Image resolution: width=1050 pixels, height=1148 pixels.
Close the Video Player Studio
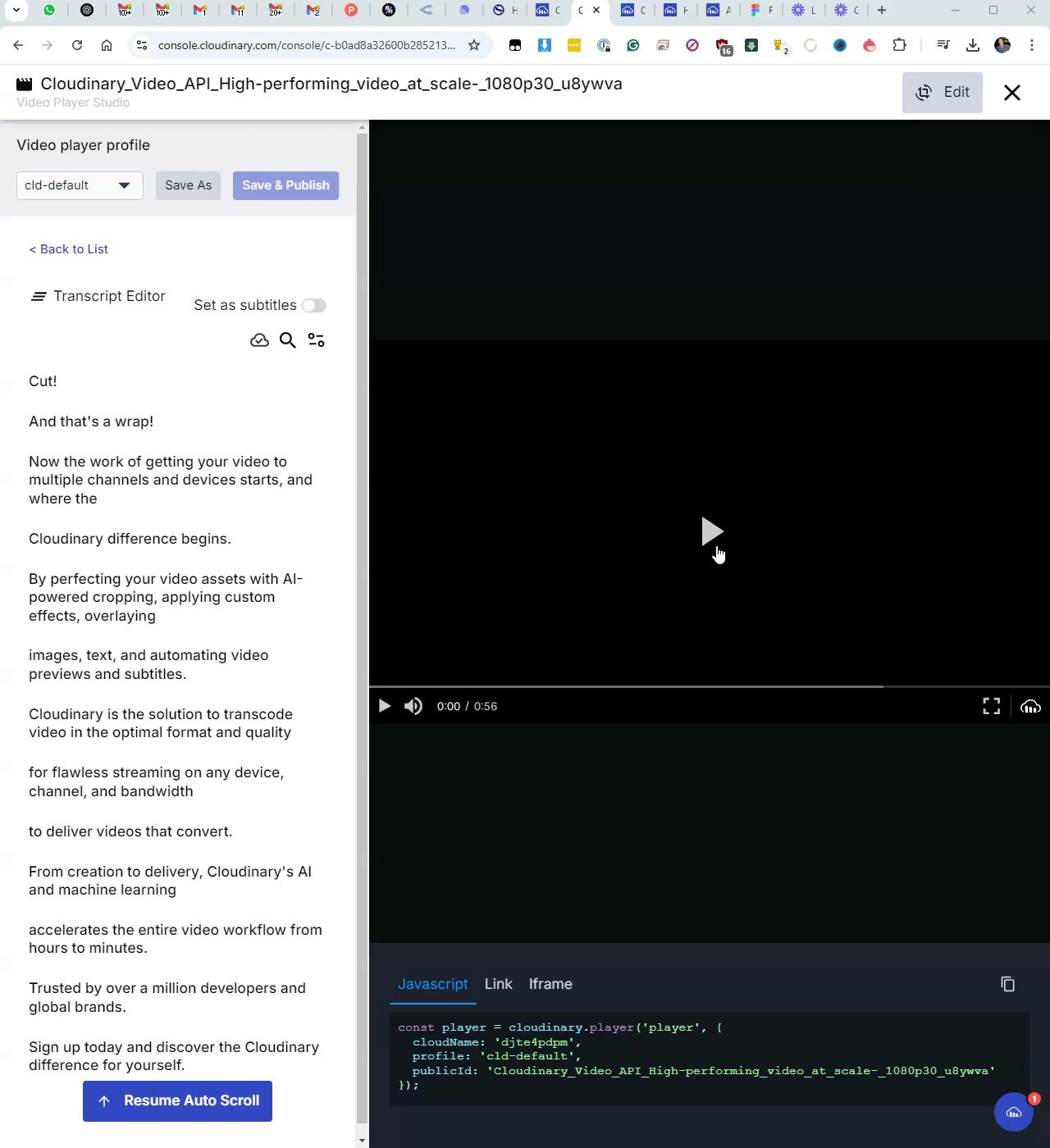coord(1012,93)
